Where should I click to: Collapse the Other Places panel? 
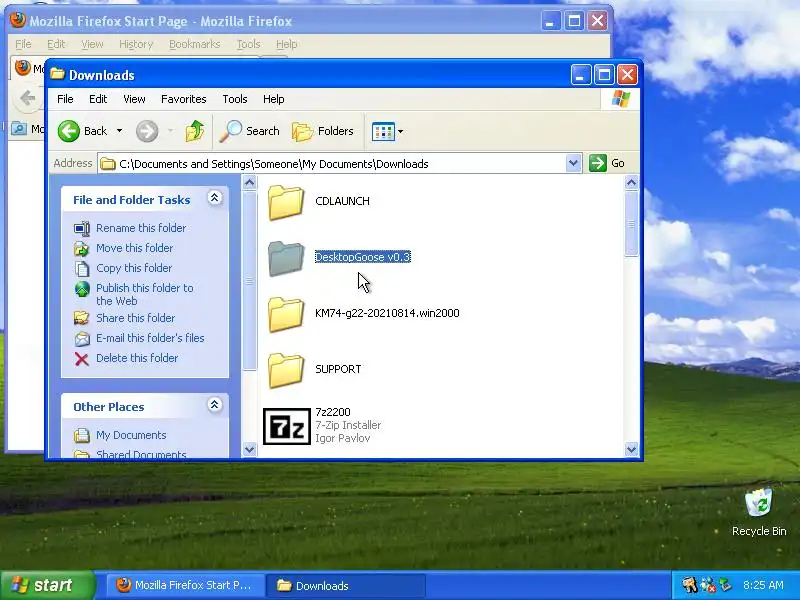tap(214, 405)
